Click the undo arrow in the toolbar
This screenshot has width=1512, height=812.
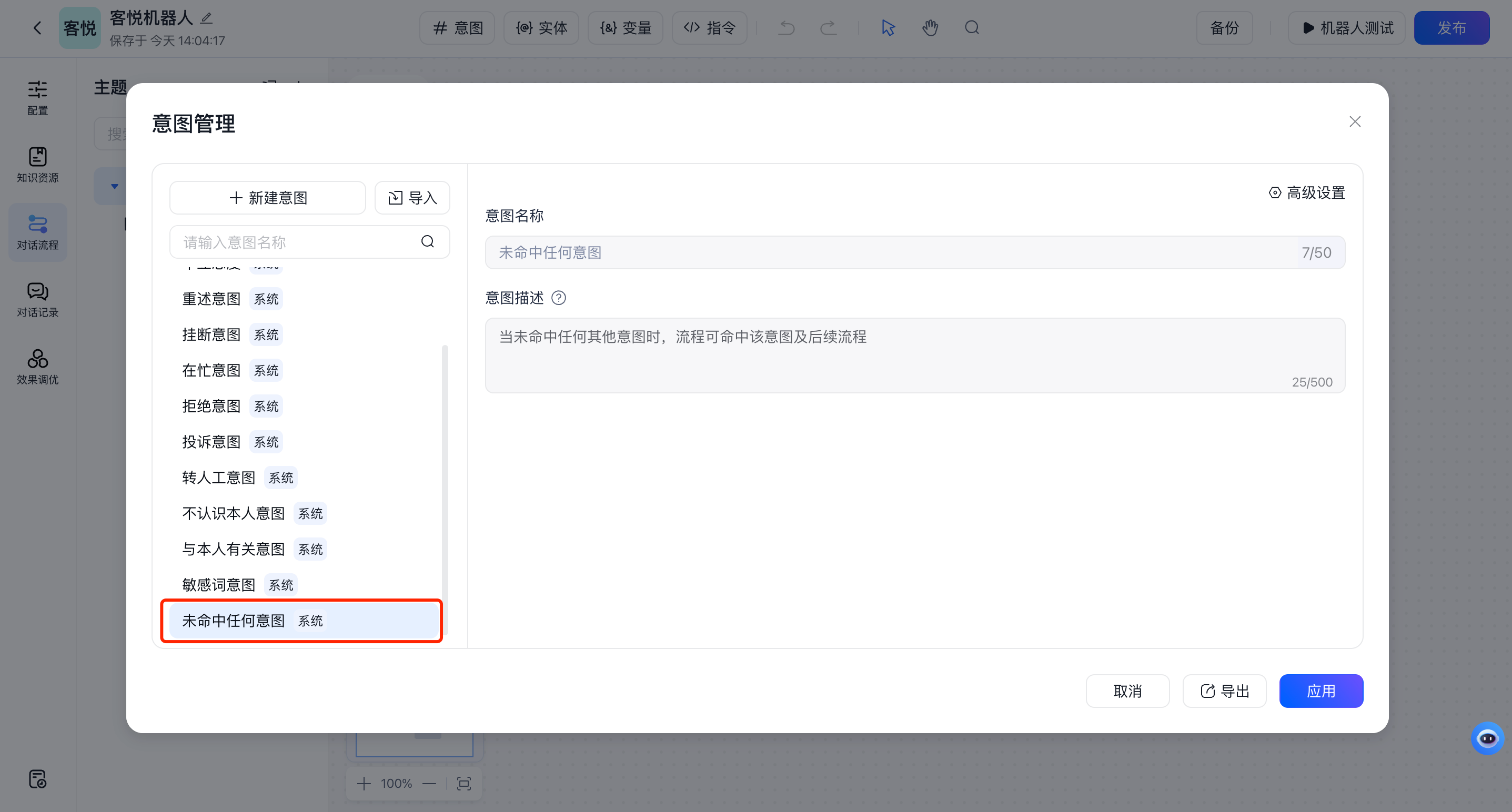pyautogui.click(x=786, y=27)
